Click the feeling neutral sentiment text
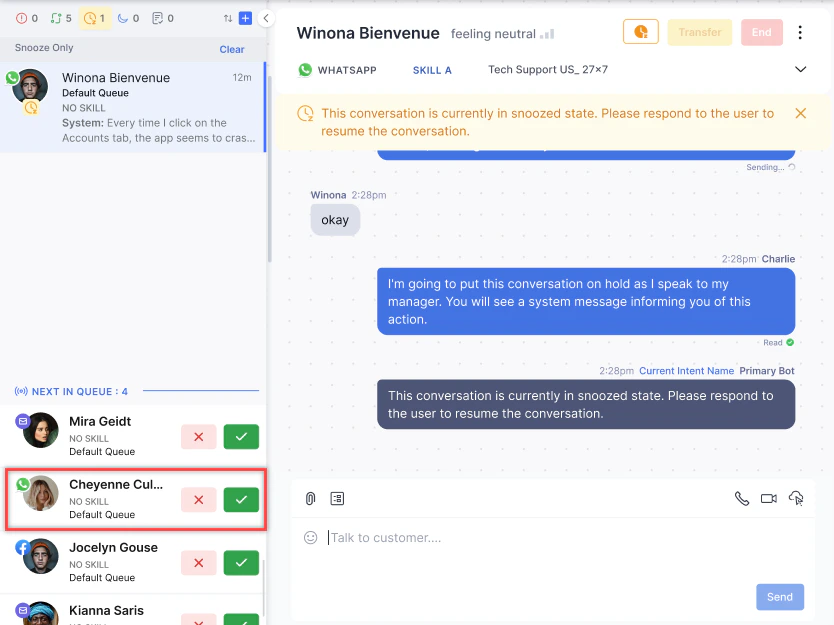 click(x=493, y=34)
